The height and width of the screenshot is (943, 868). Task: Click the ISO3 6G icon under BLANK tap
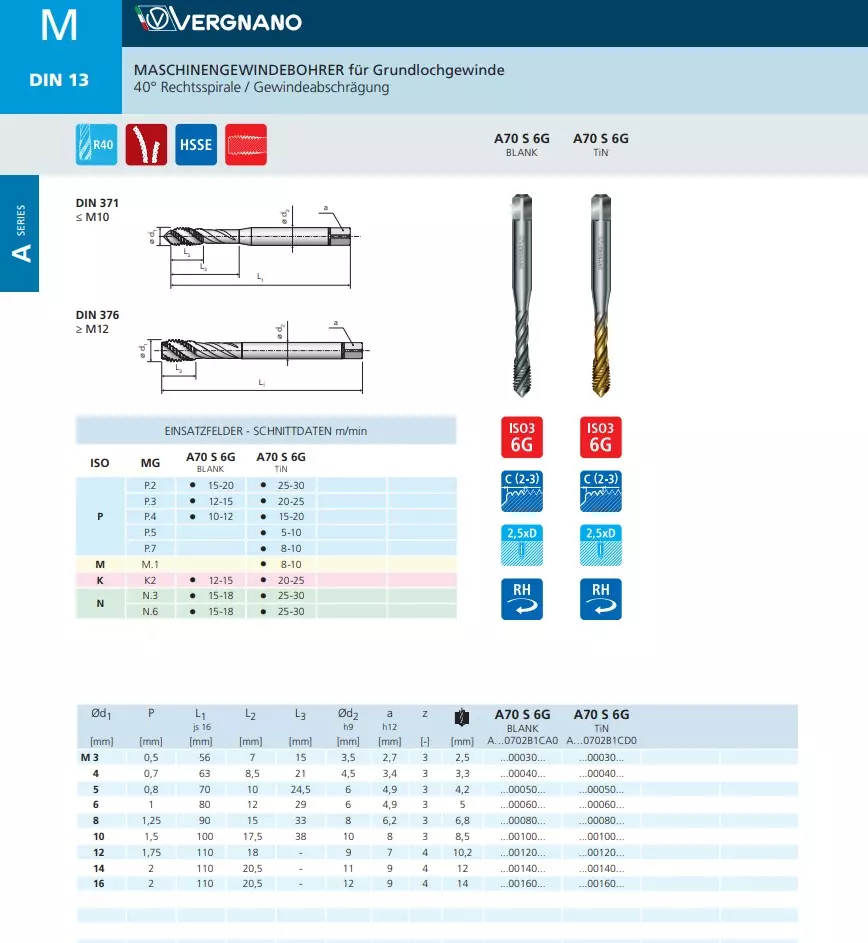521,437
